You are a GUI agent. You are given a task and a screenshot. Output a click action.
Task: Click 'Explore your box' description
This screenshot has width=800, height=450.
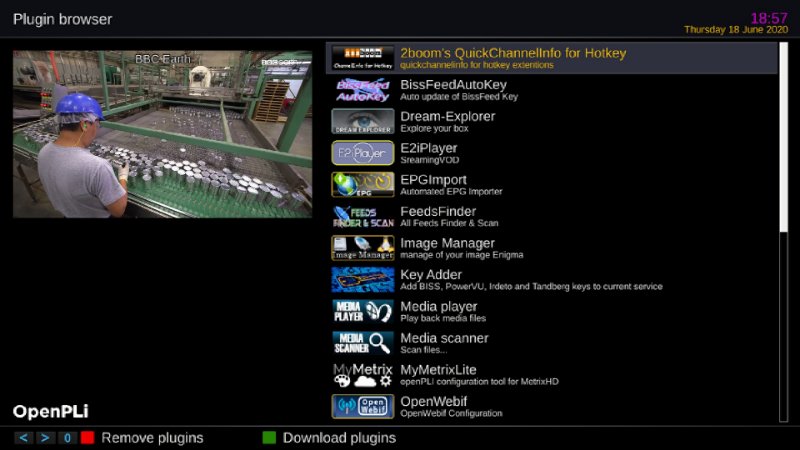tap(434, 129)
